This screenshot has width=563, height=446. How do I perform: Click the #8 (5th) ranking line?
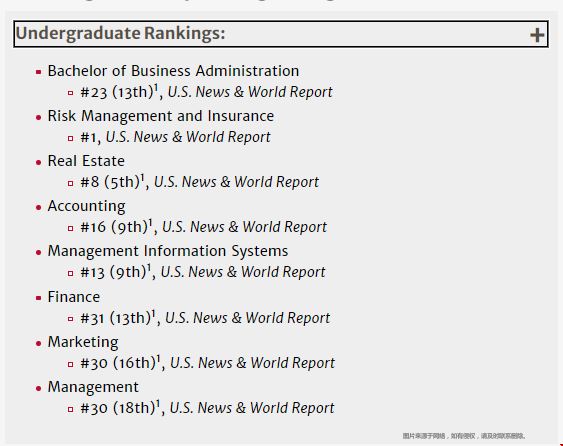(x=200, y=182)
